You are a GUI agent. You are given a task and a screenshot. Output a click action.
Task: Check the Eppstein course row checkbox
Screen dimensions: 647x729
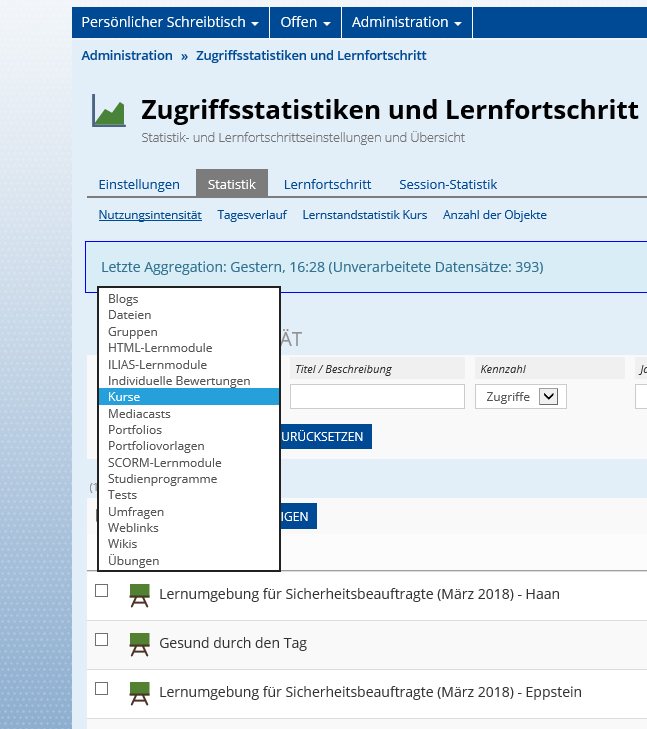(101, 689)
